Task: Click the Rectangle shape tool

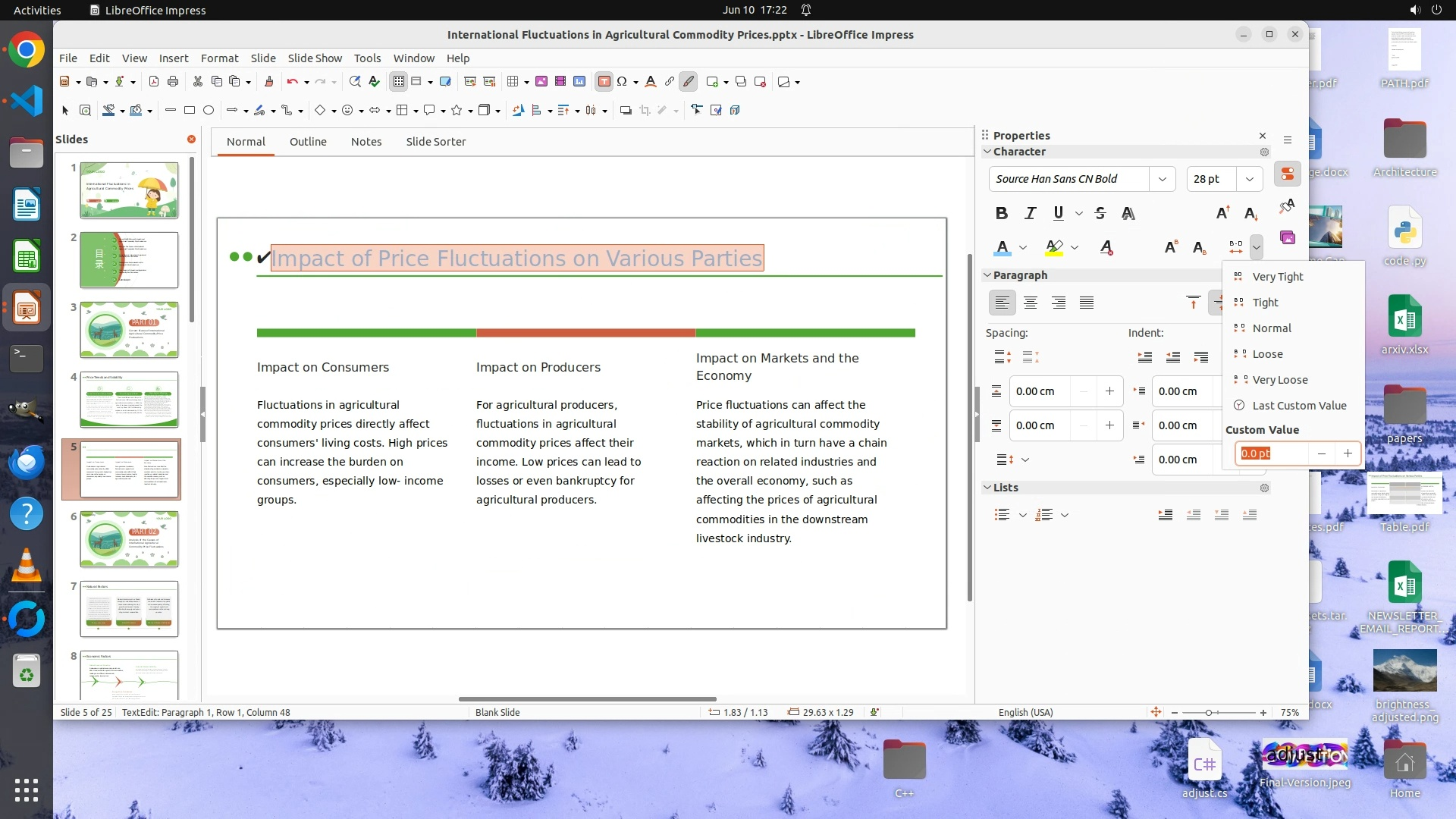Action: coord(190,111)
